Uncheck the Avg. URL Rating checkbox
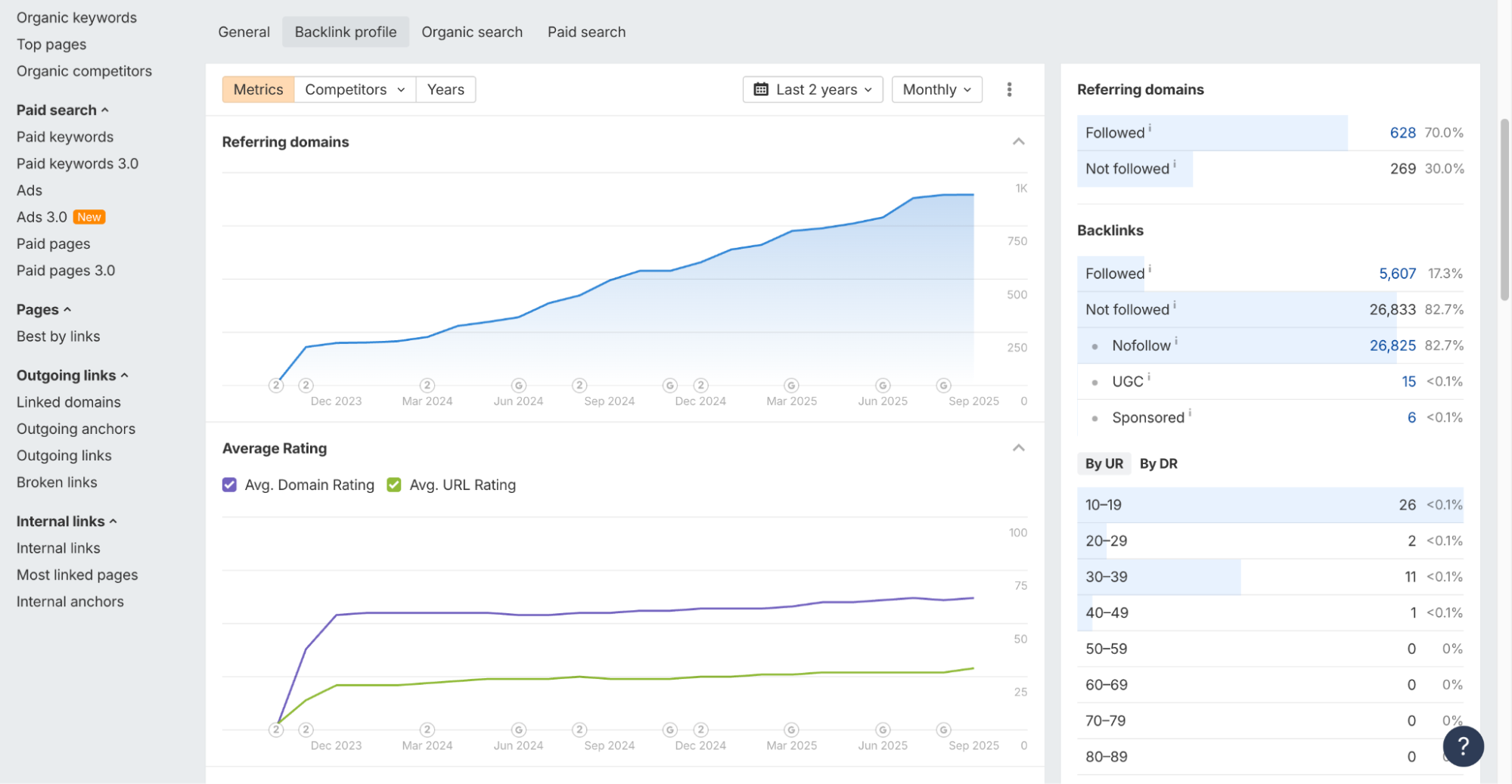Image resolution: width=1512 pixels, height=784 pixels. [393, 485]
